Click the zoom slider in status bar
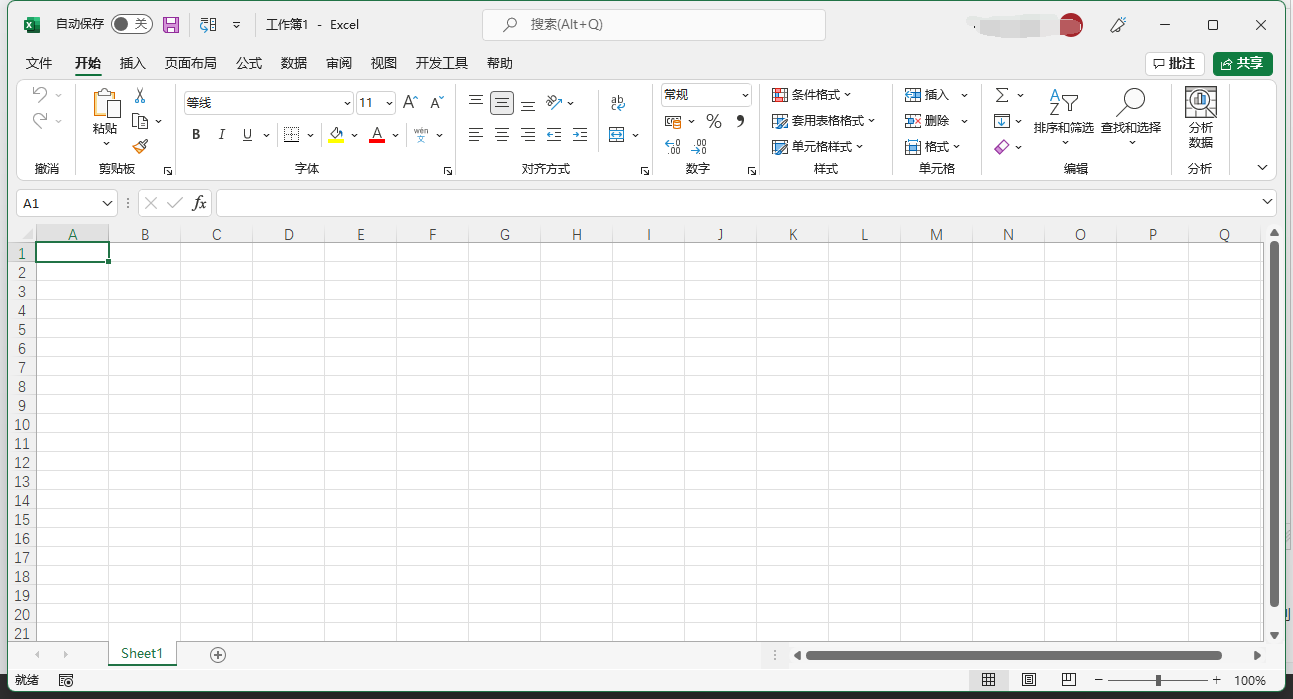Screen dimensions: 1293x699 click(x=1158, y=680)
